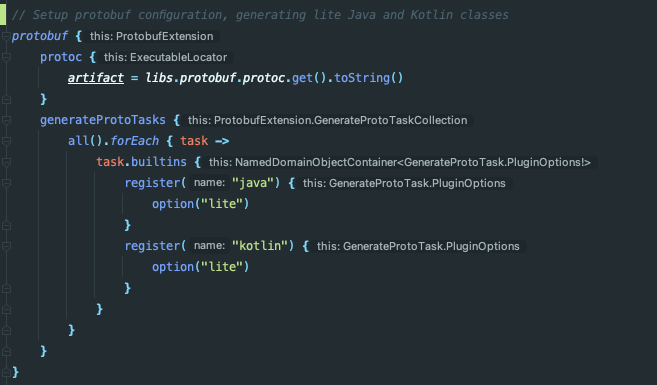This screenshot has height=385, width=657.
Task: Fold the register "java" block in gutter
Action: click(x=6, y=183)
